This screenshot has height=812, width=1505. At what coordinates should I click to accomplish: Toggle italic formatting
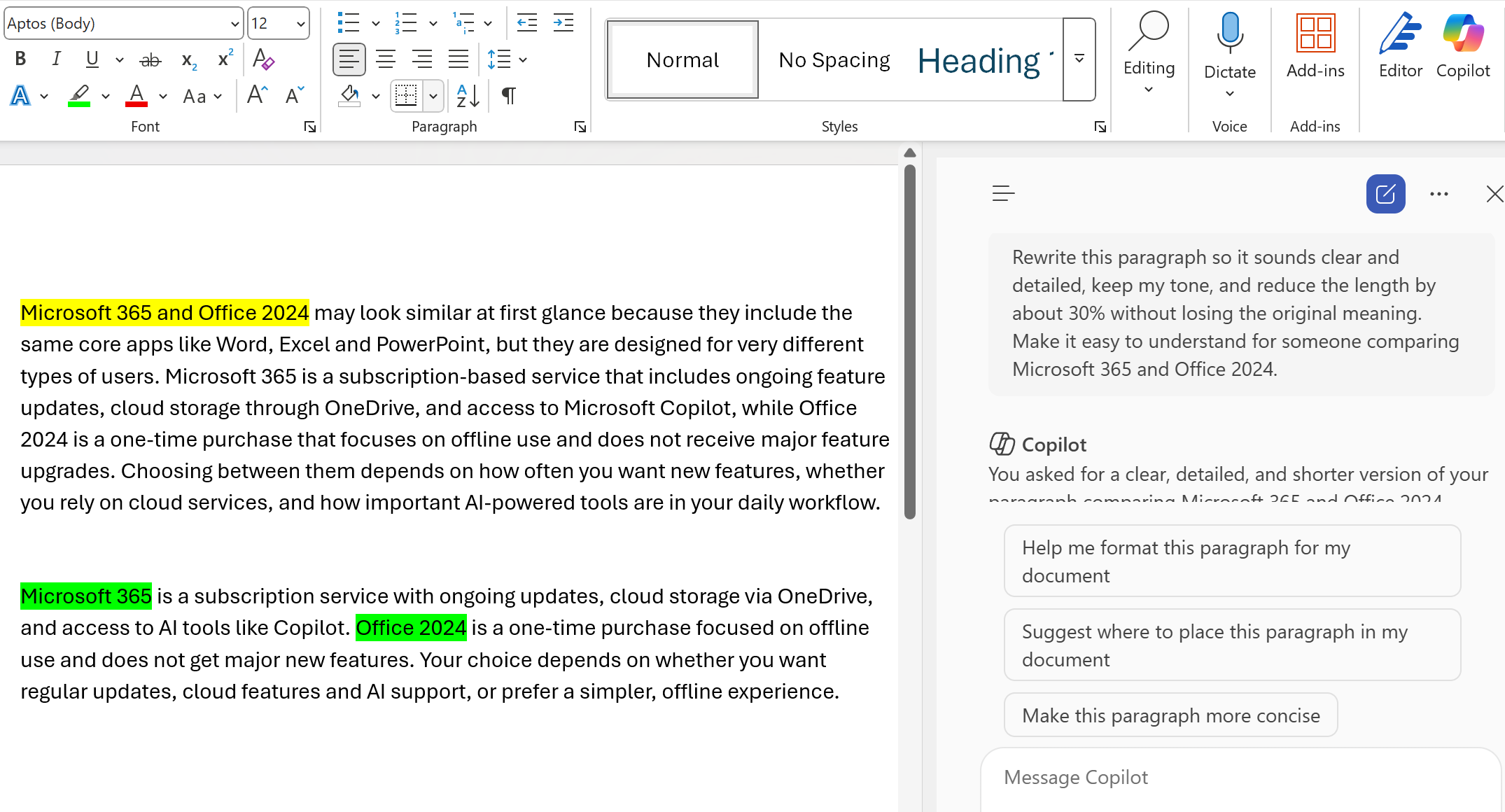[56, 59]
